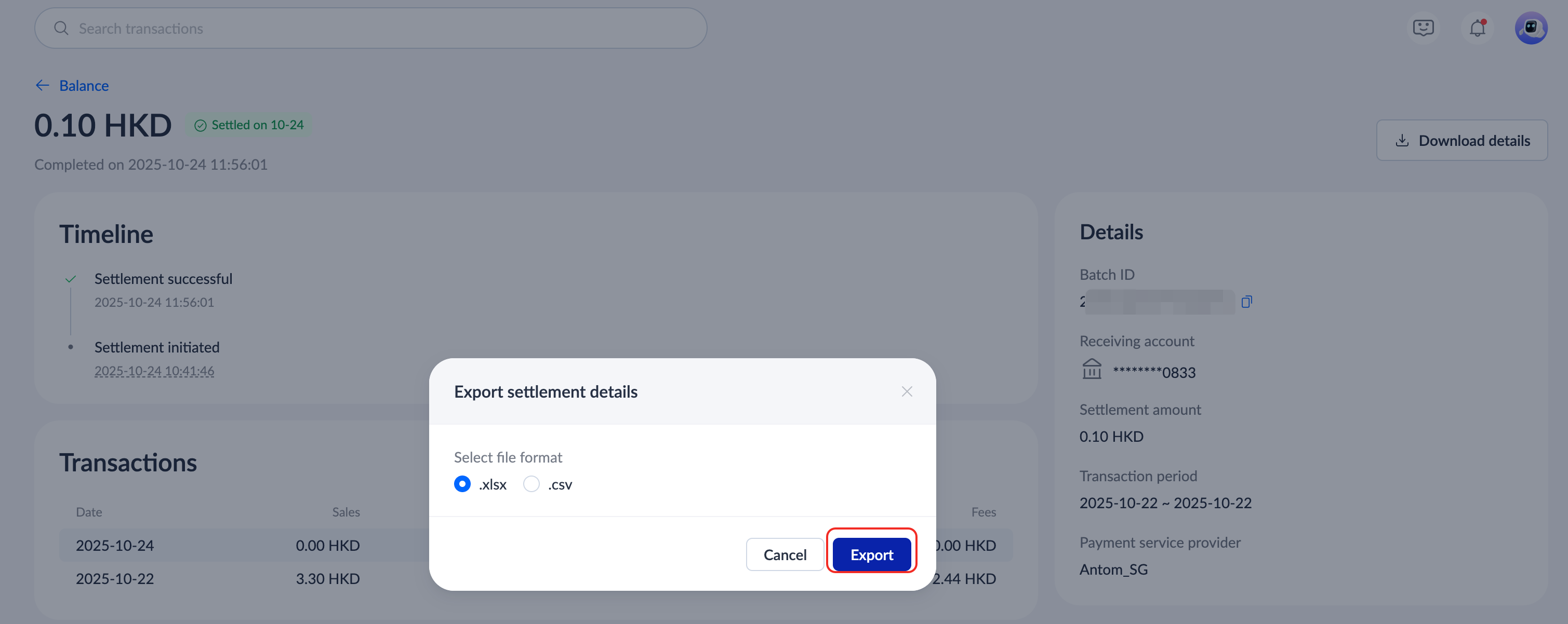Open the user profile avatar
1568x624 pixels.
(1530, 28)
